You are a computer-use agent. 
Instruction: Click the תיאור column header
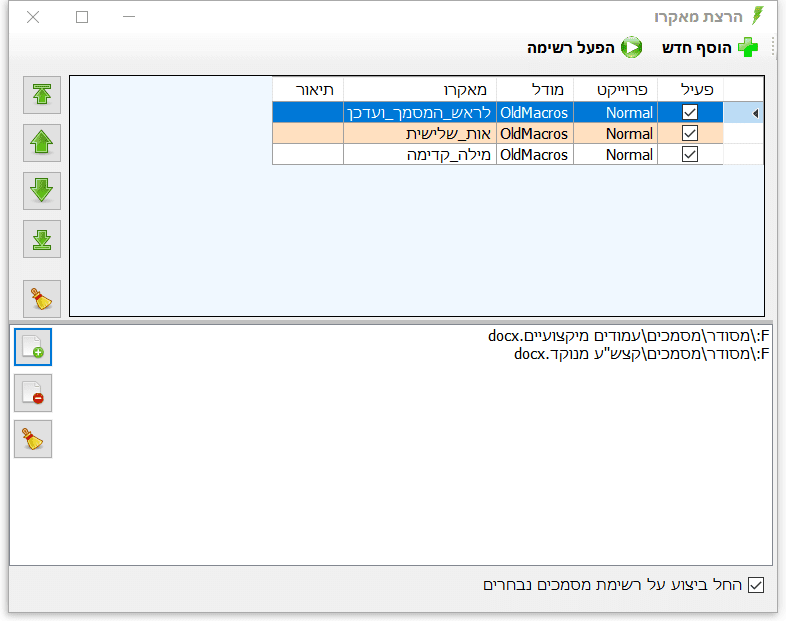[x=308, y=90]
